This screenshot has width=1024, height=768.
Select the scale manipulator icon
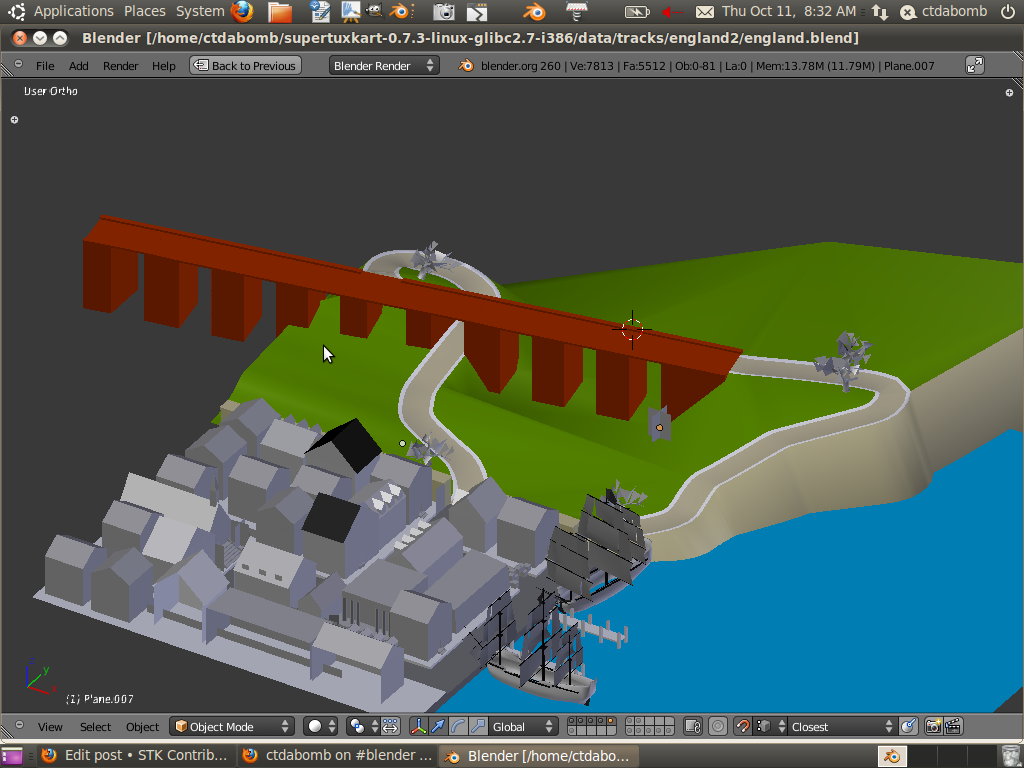[x=478, y=727]
